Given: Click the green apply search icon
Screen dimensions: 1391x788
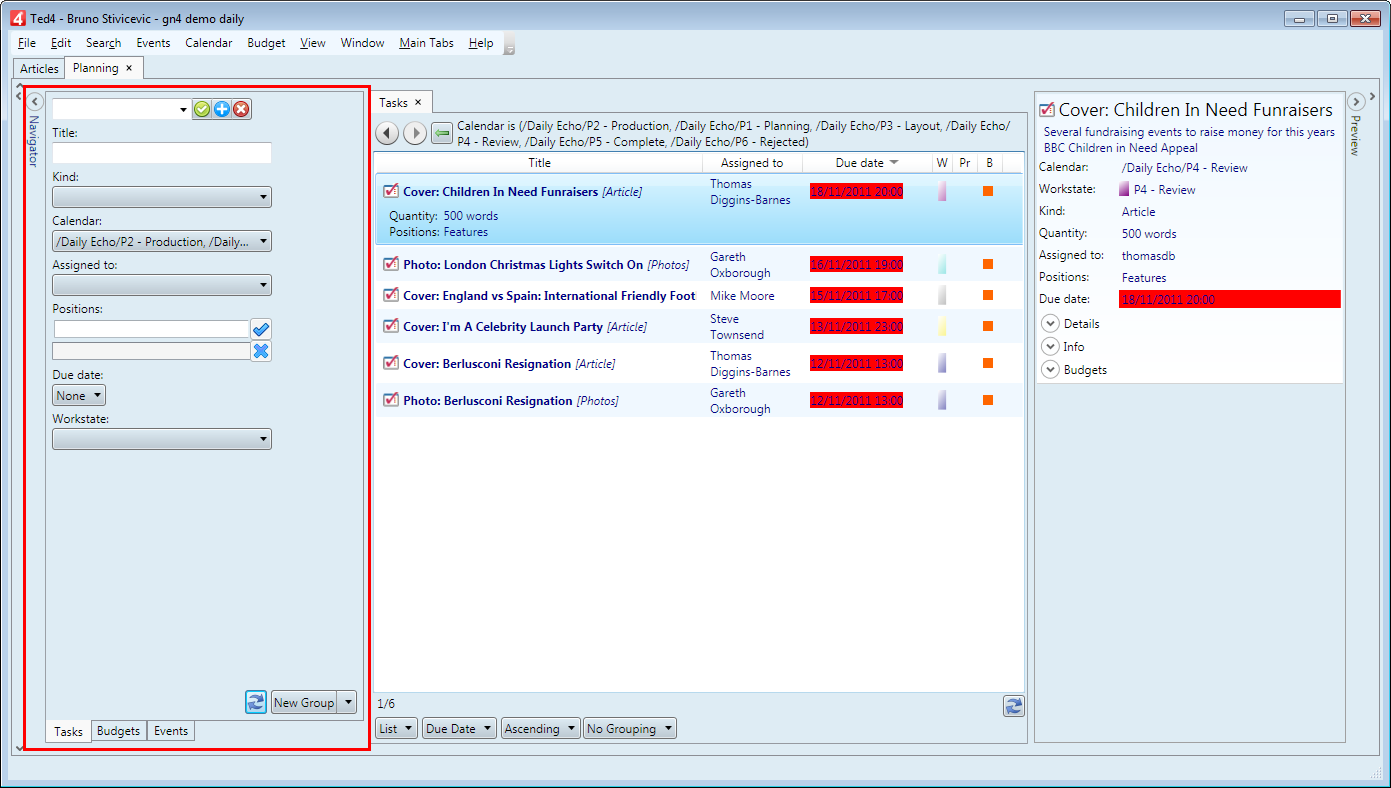Looking at the screenshot, I should pos(202,110).
